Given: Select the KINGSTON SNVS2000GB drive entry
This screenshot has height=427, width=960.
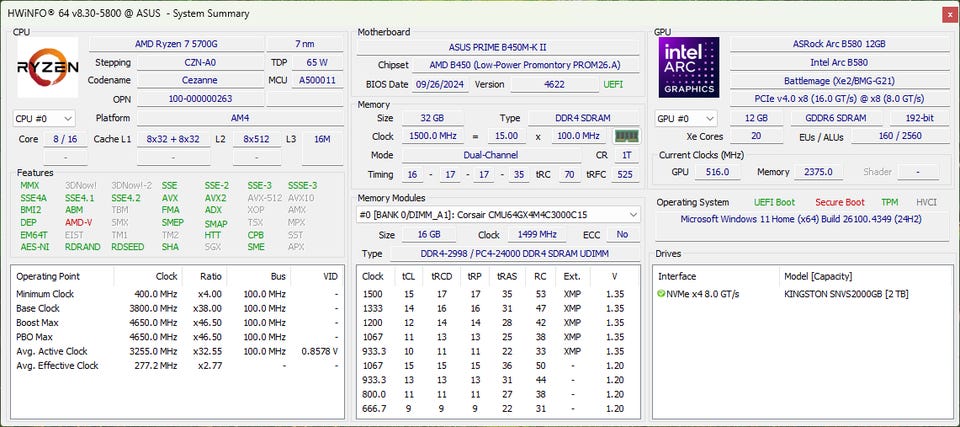Looking at the screenshot, I should pos(846,293).
